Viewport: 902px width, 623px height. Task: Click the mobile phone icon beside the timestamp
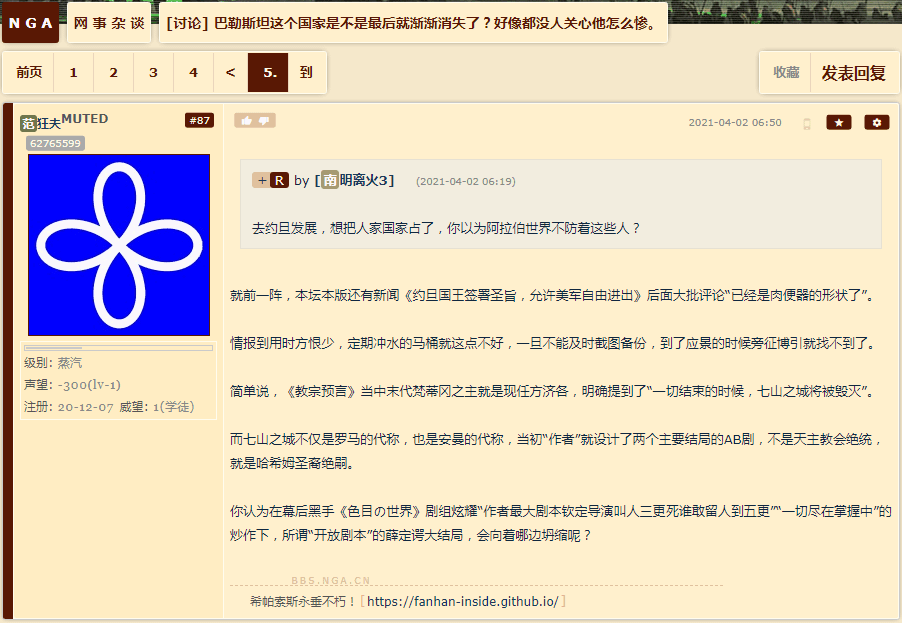point(807,124)
